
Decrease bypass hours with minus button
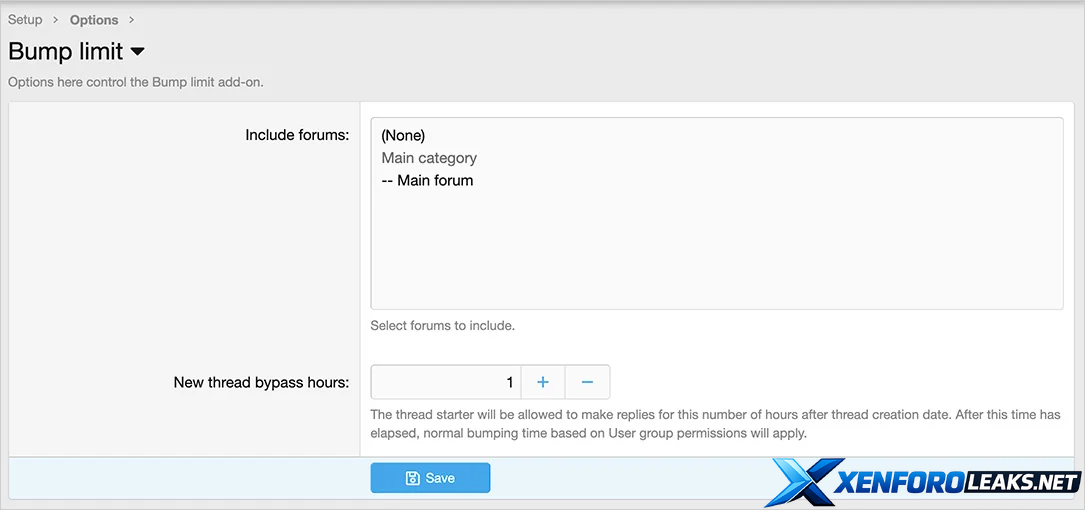point(588,382)
